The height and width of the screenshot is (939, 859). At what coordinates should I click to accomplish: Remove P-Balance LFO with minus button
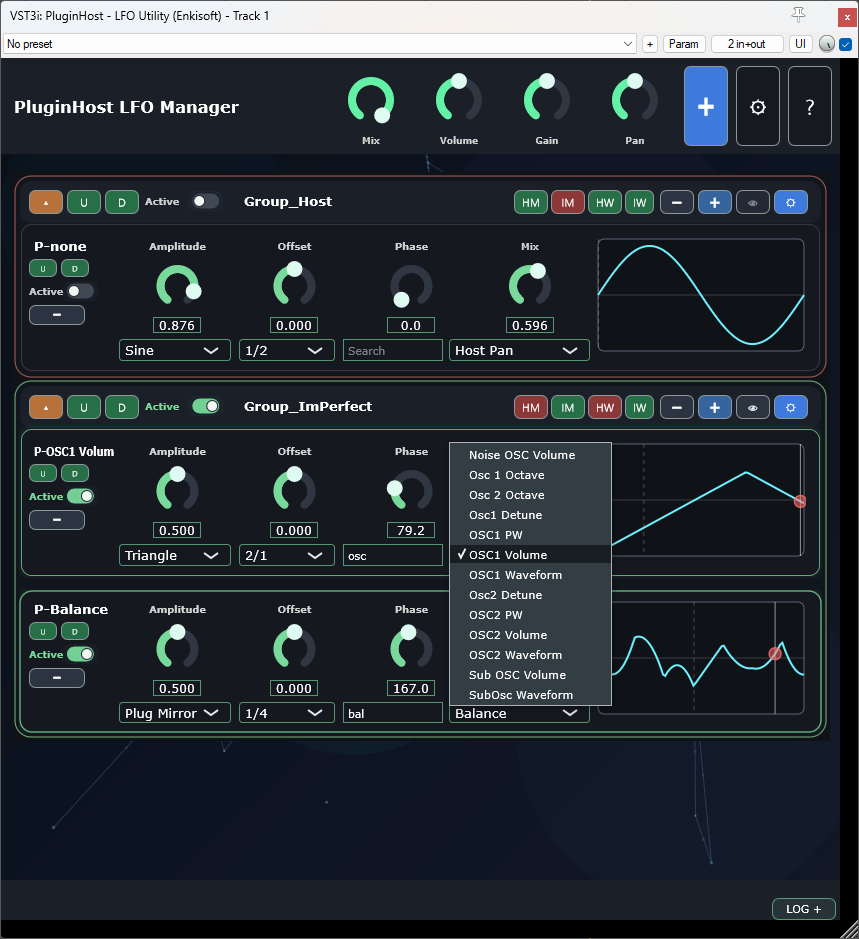pyautogui.click(x=57, y=678)
